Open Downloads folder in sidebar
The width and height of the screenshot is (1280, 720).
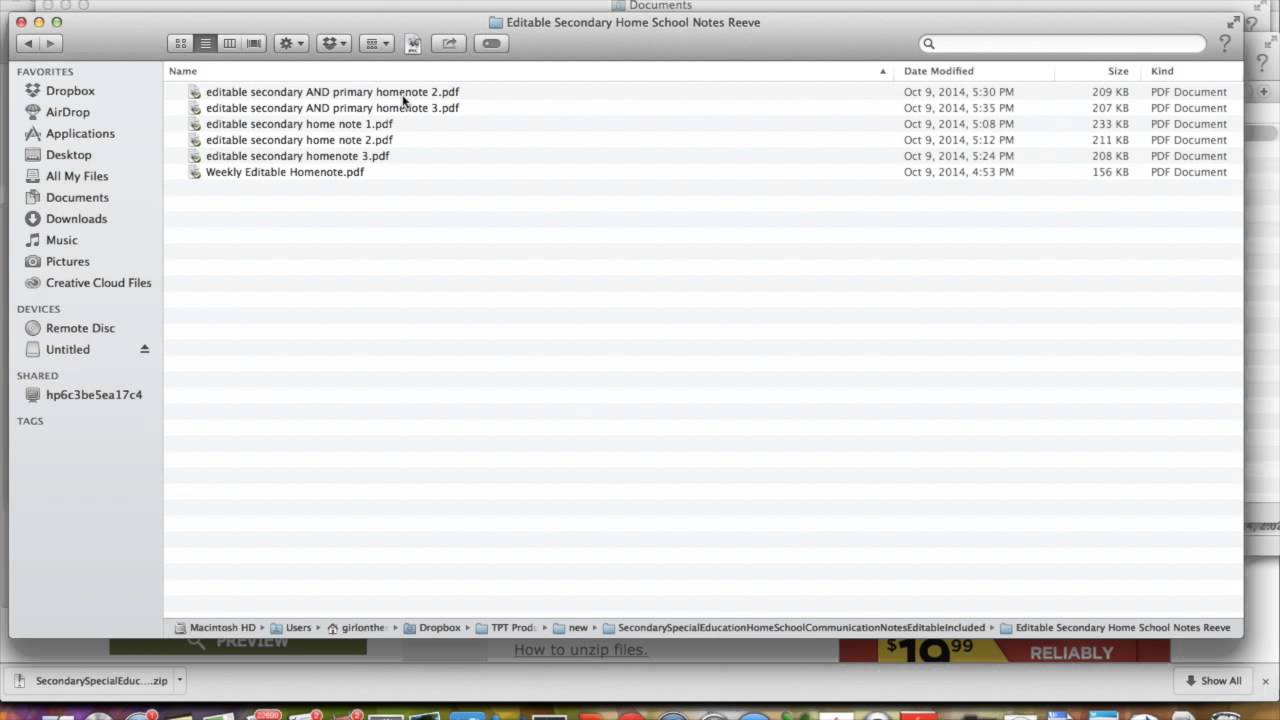[x=76, y=219]
